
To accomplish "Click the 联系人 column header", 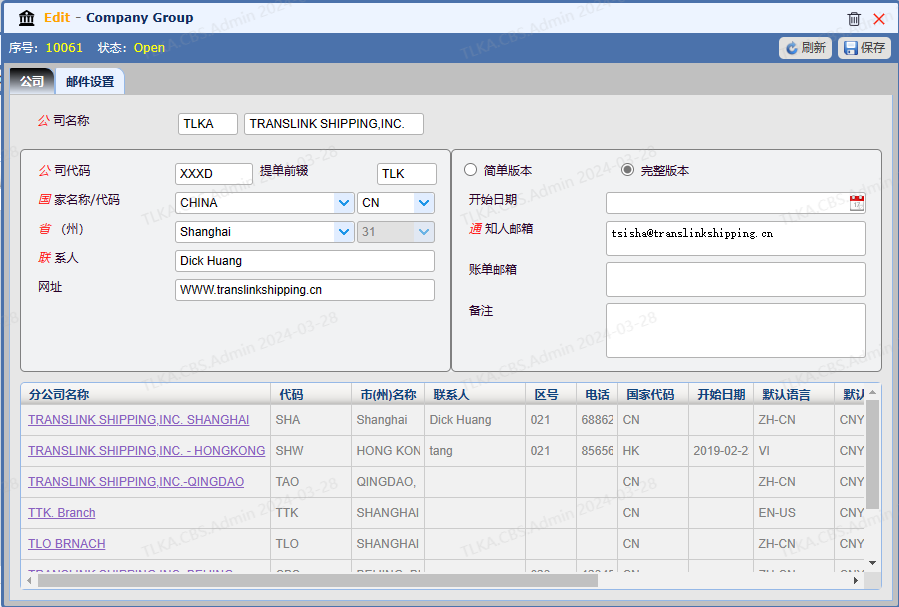I will click(x=475, y=394).
